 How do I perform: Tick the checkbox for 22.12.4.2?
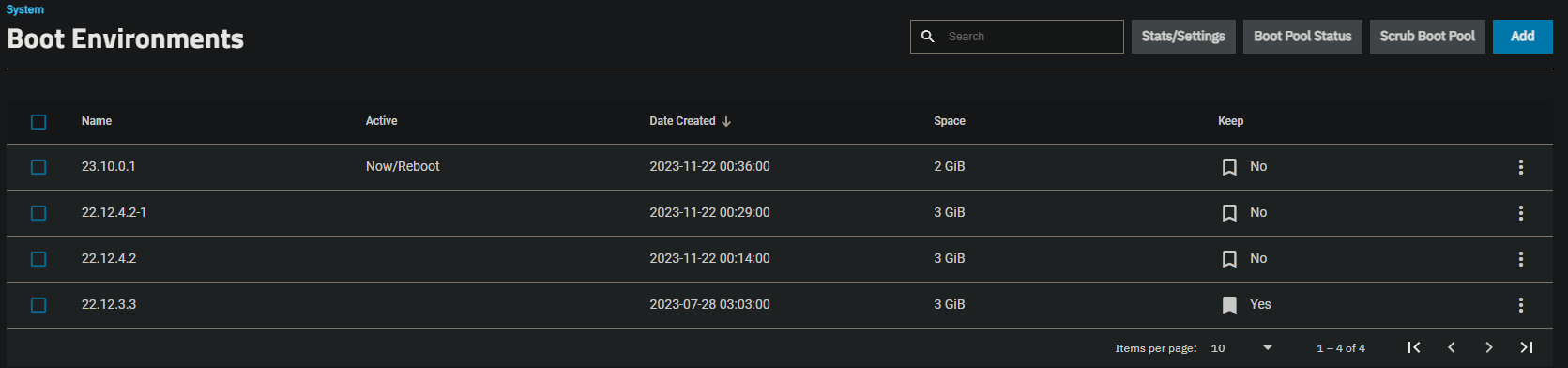(38, 259)
